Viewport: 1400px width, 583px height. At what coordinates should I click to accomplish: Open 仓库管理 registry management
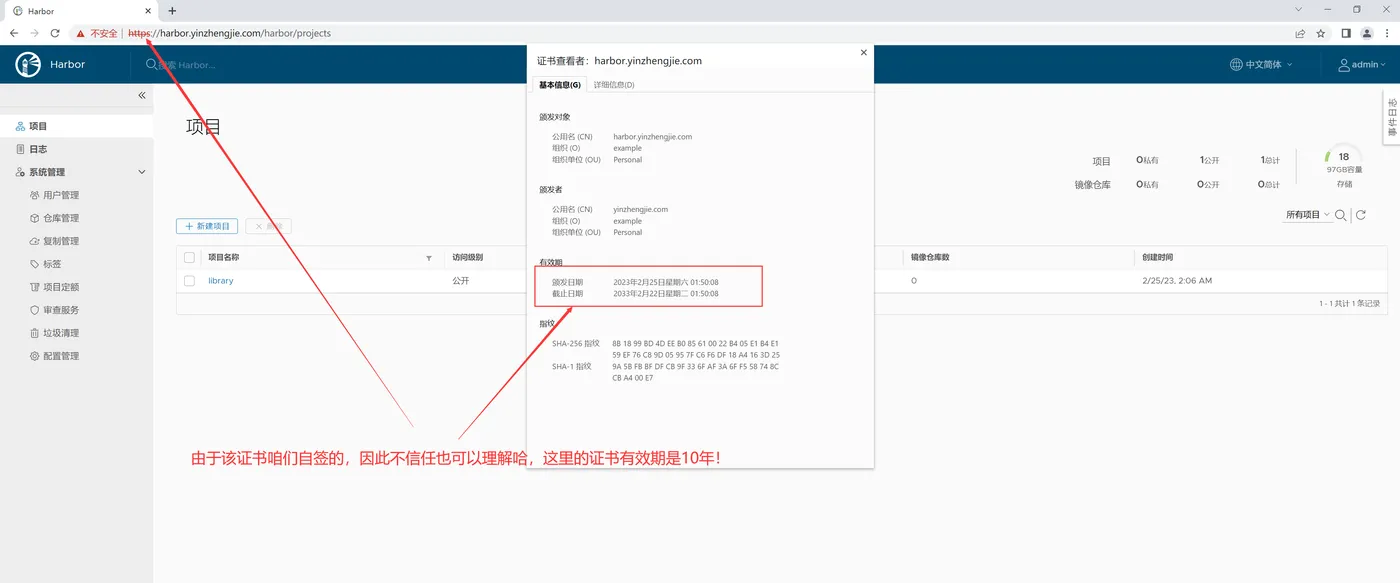coord(61,218)
